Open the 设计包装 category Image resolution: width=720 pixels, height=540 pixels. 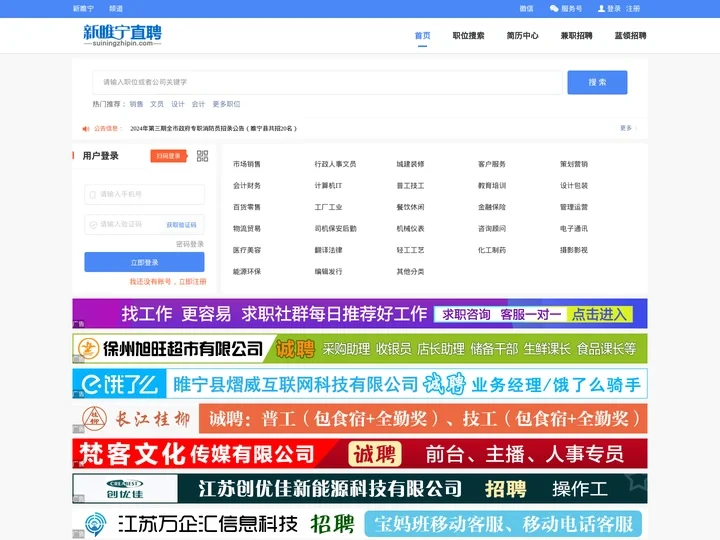coord(574,186)
